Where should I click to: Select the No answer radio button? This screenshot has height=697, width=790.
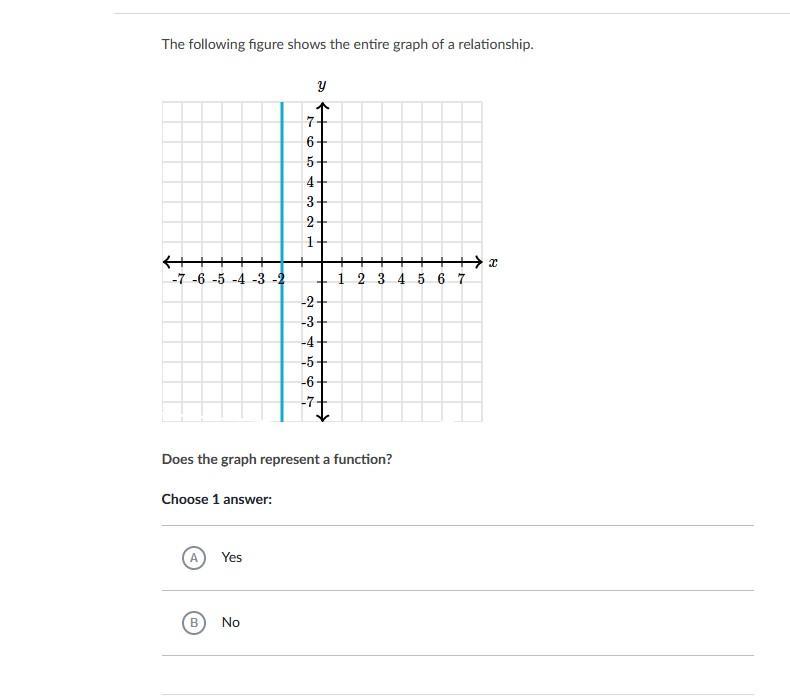pos(194,623)
